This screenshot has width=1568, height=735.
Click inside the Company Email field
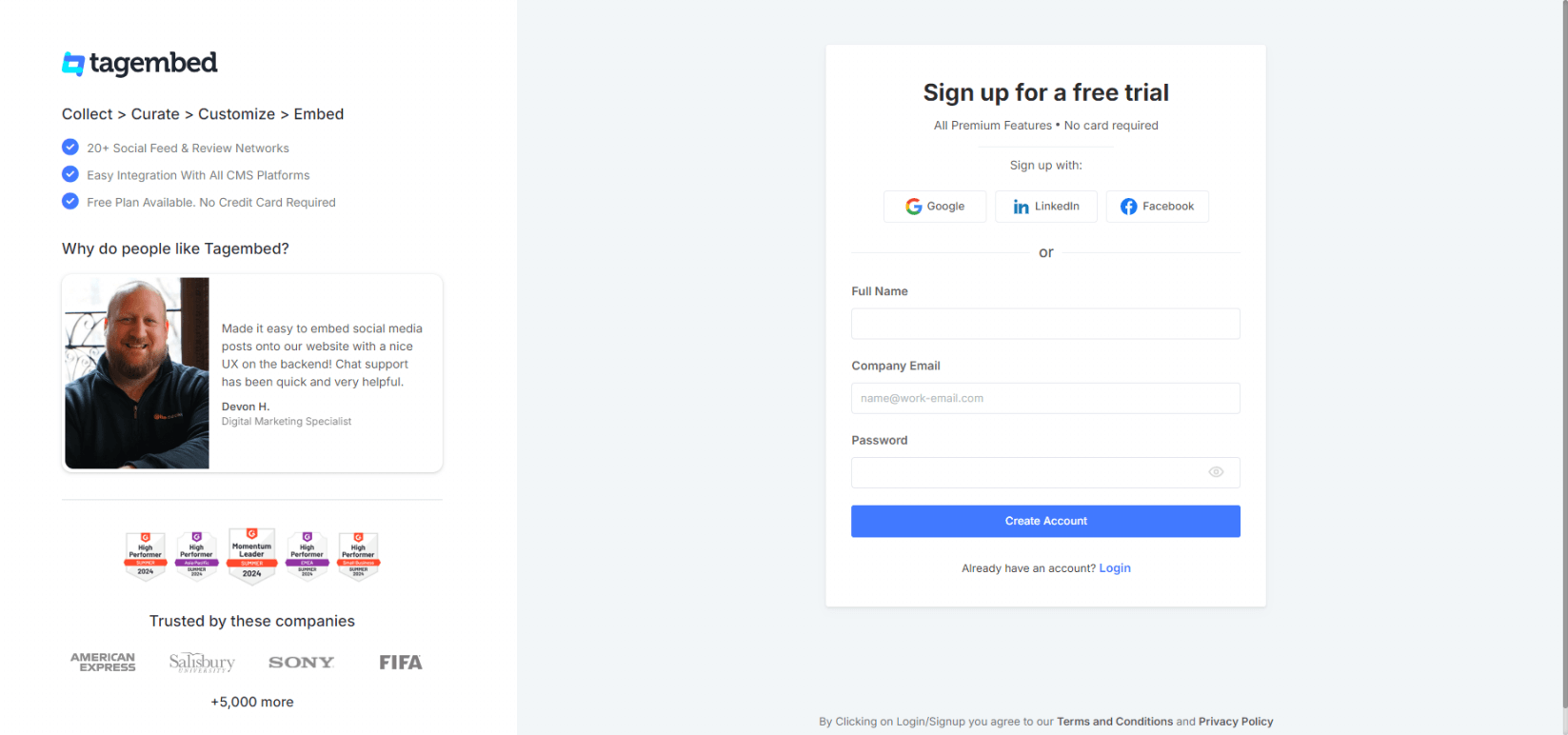tap(1045, 398)
